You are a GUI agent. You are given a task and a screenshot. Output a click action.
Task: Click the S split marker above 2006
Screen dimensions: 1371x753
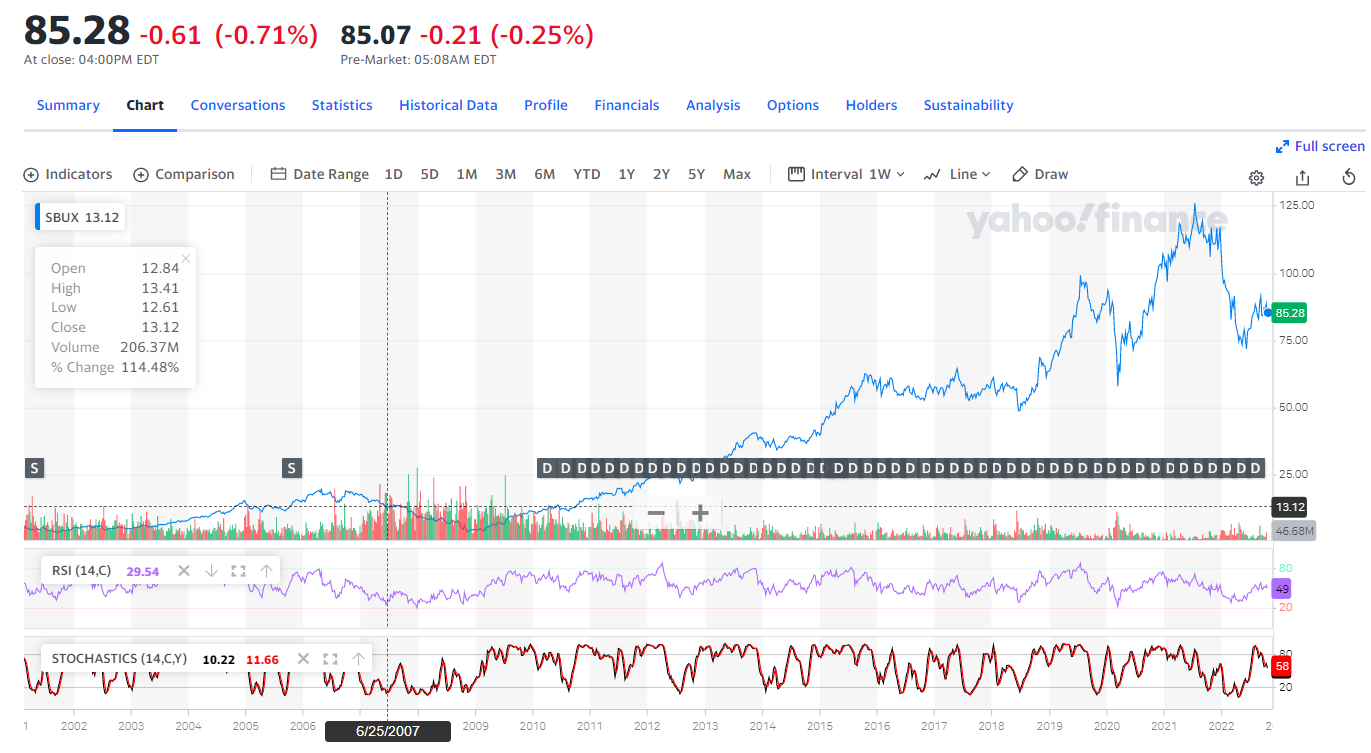click(292, 467)
